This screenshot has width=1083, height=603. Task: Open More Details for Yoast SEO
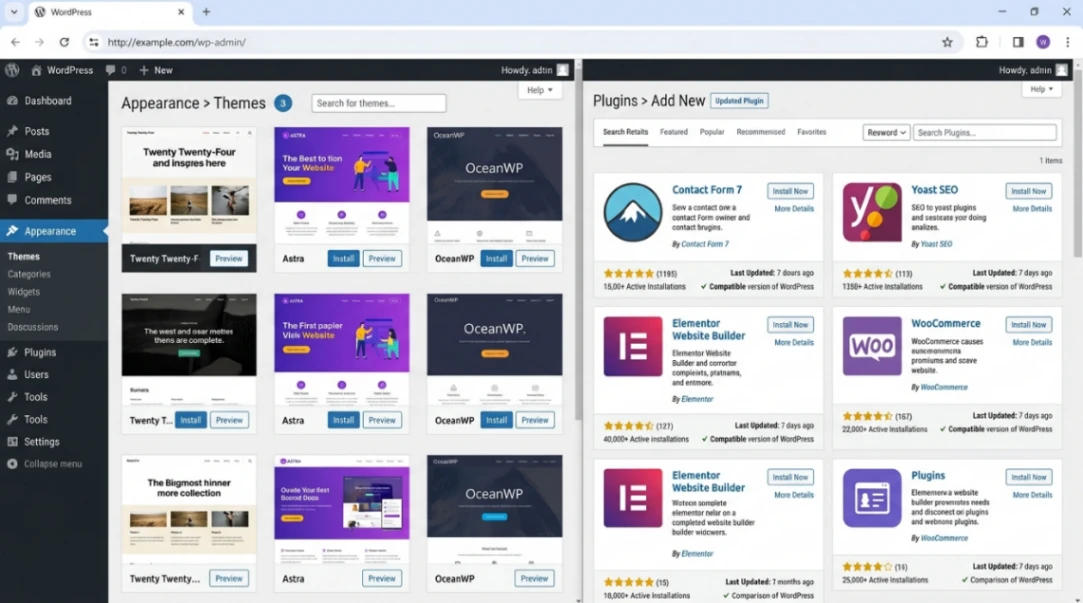pos(1031,208)
